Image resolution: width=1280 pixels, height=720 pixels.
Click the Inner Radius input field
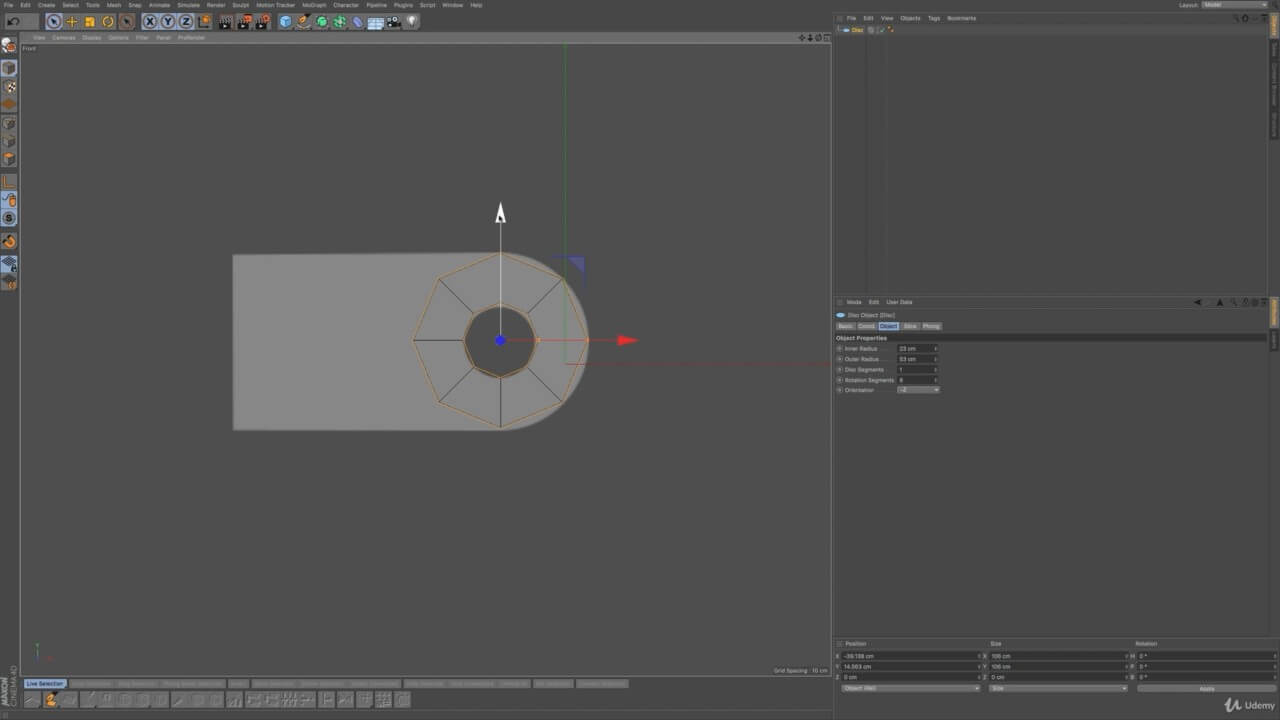click(915, 348)
